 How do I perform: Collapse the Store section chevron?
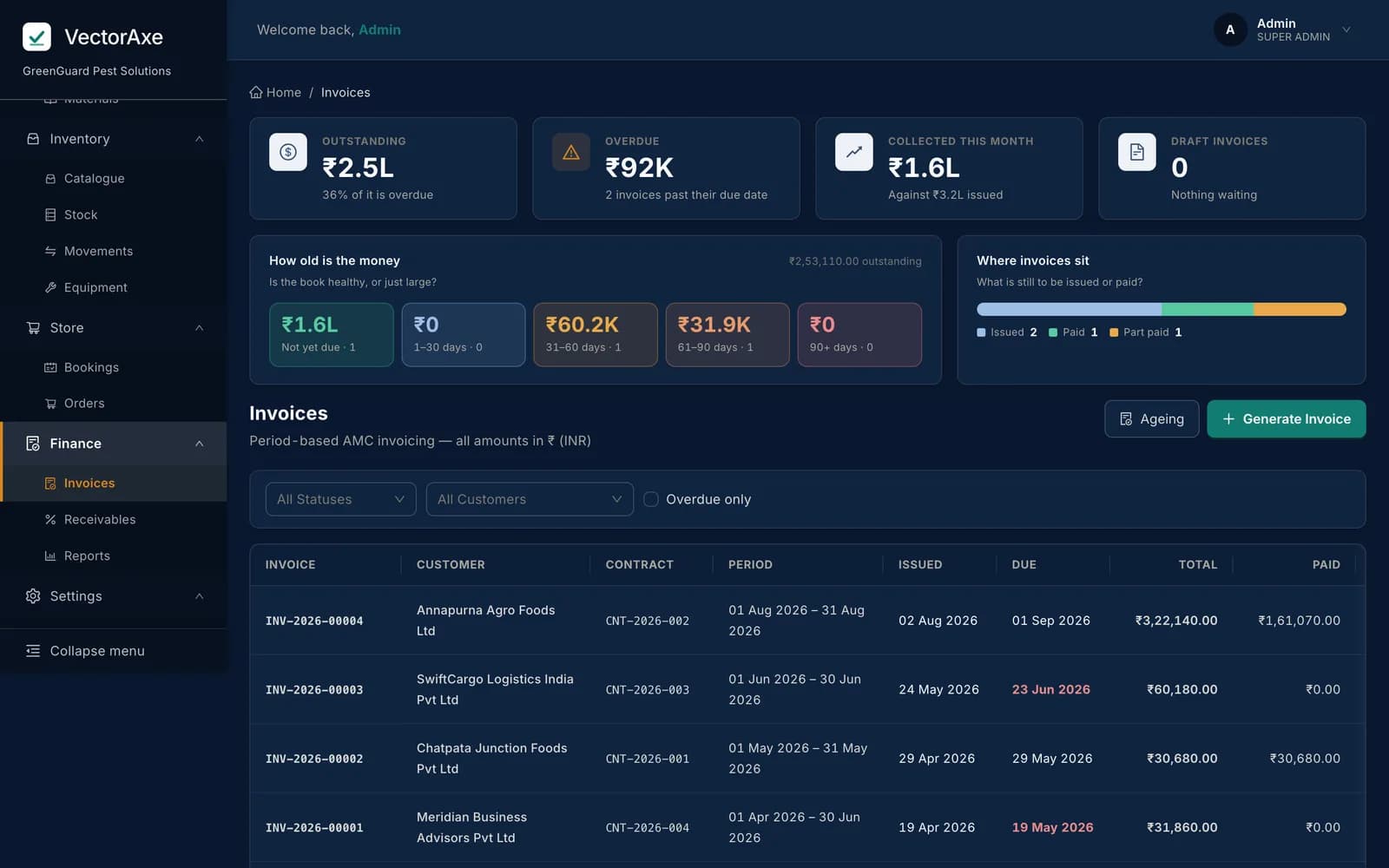(200, 328)
